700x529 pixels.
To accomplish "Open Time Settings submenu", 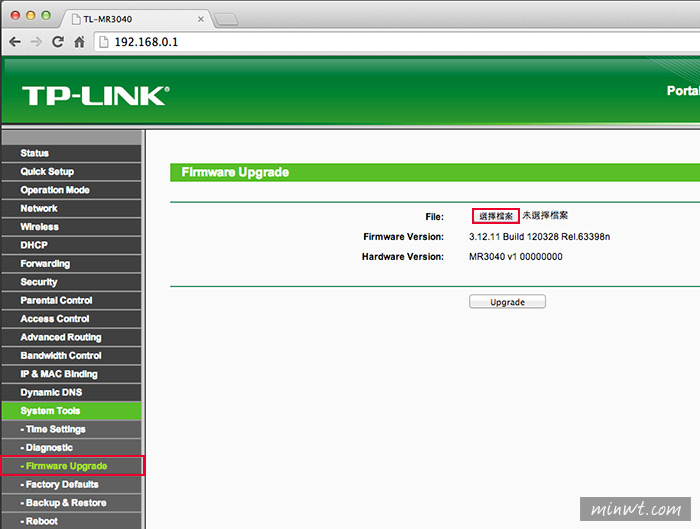I will [71, 429].
